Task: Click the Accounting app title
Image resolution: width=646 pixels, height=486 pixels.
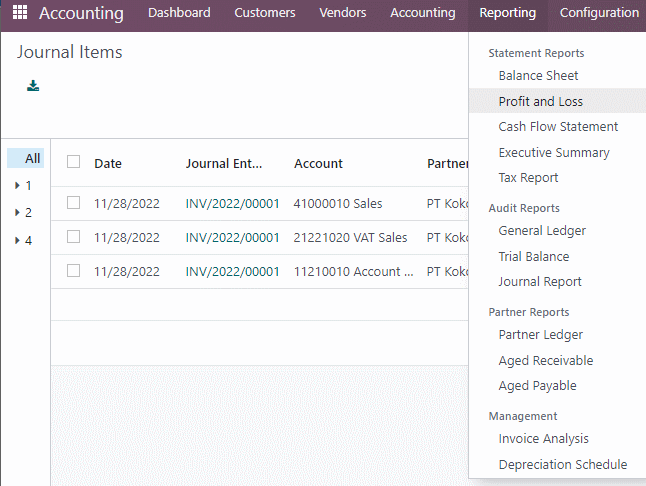Action: pyautogui.click(x=81, y=13)
